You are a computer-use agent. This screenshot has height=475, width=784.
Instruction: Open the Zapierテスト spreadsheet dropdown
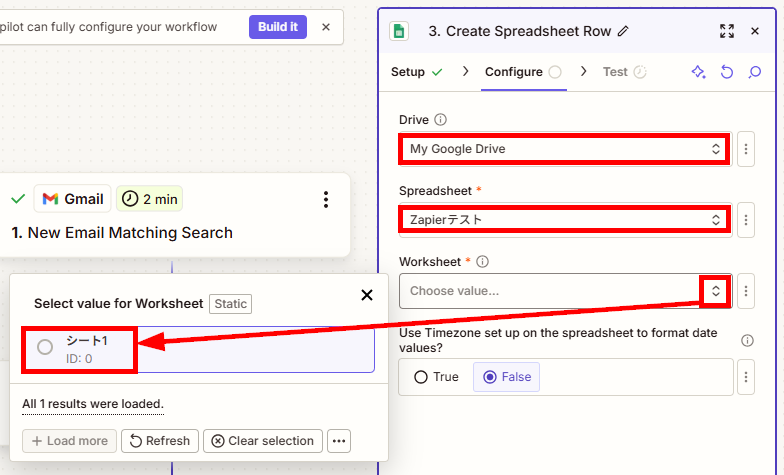[565, 220]
